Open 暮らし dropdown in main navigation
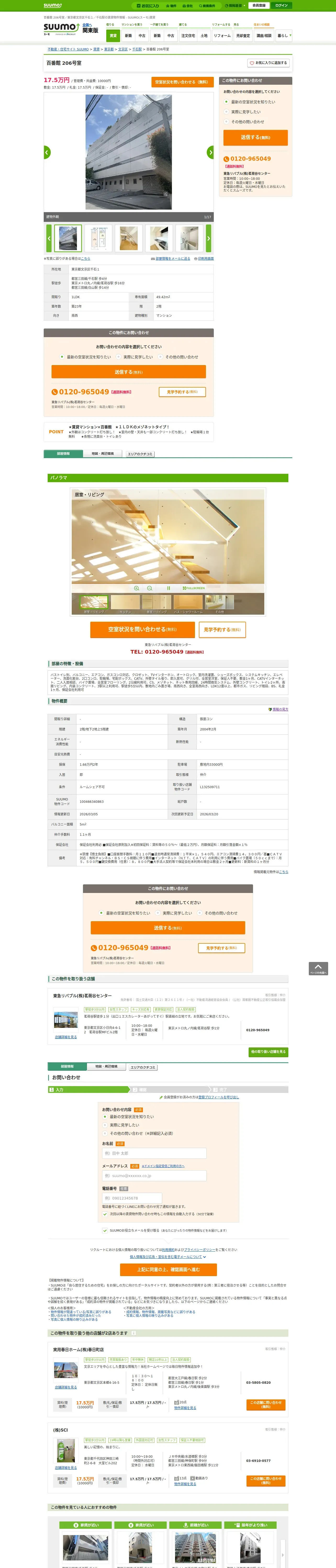 pyautogui.click(x=284, y=36)
